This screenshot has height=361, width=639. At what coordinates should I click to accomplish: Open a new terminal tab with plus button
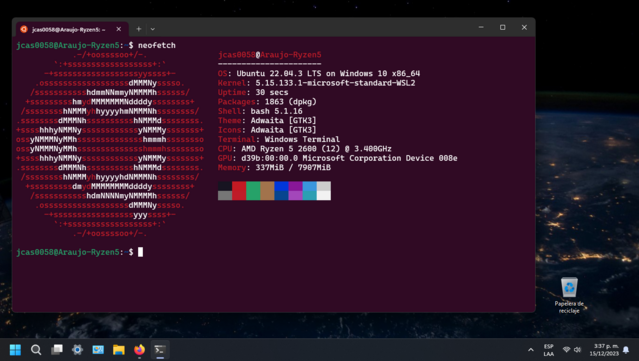click(139, 29)
